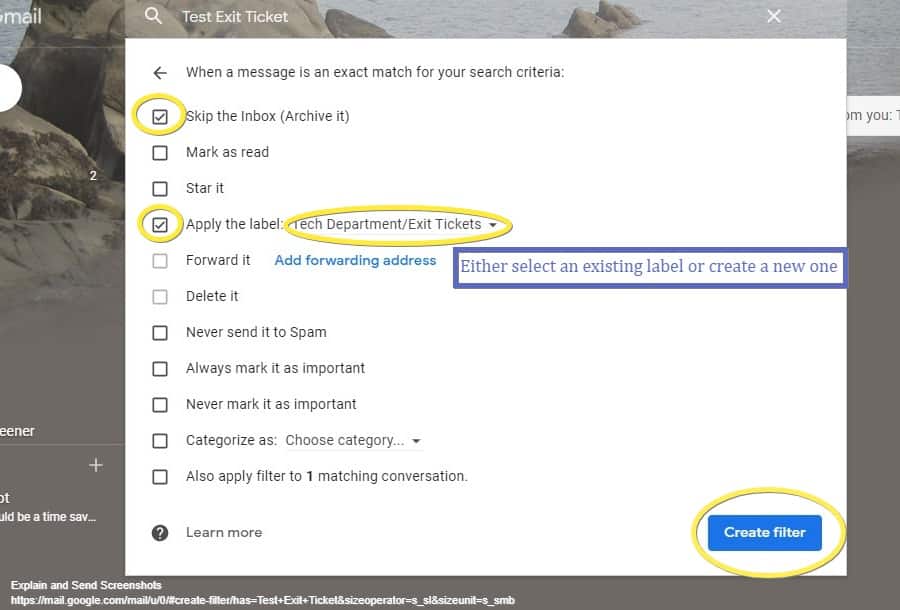
Task: Click the Create filter button
Action: [764, 533]
